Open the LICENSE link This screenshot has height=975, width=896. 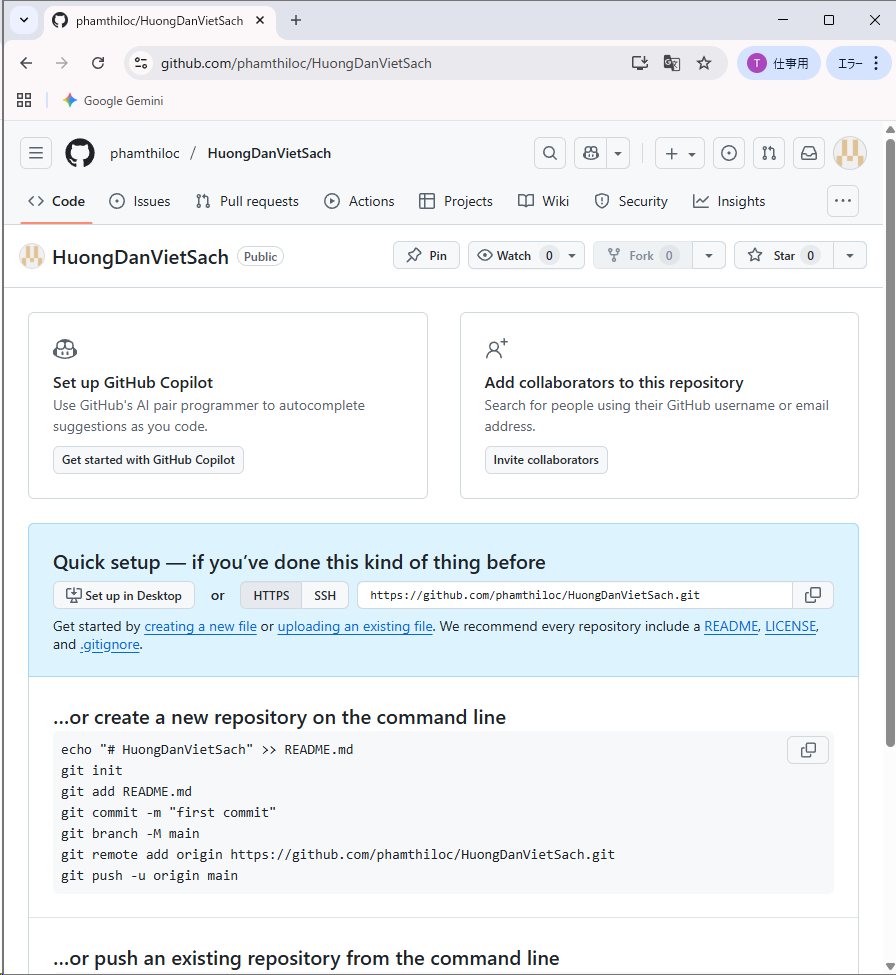[x=790, y=626]
